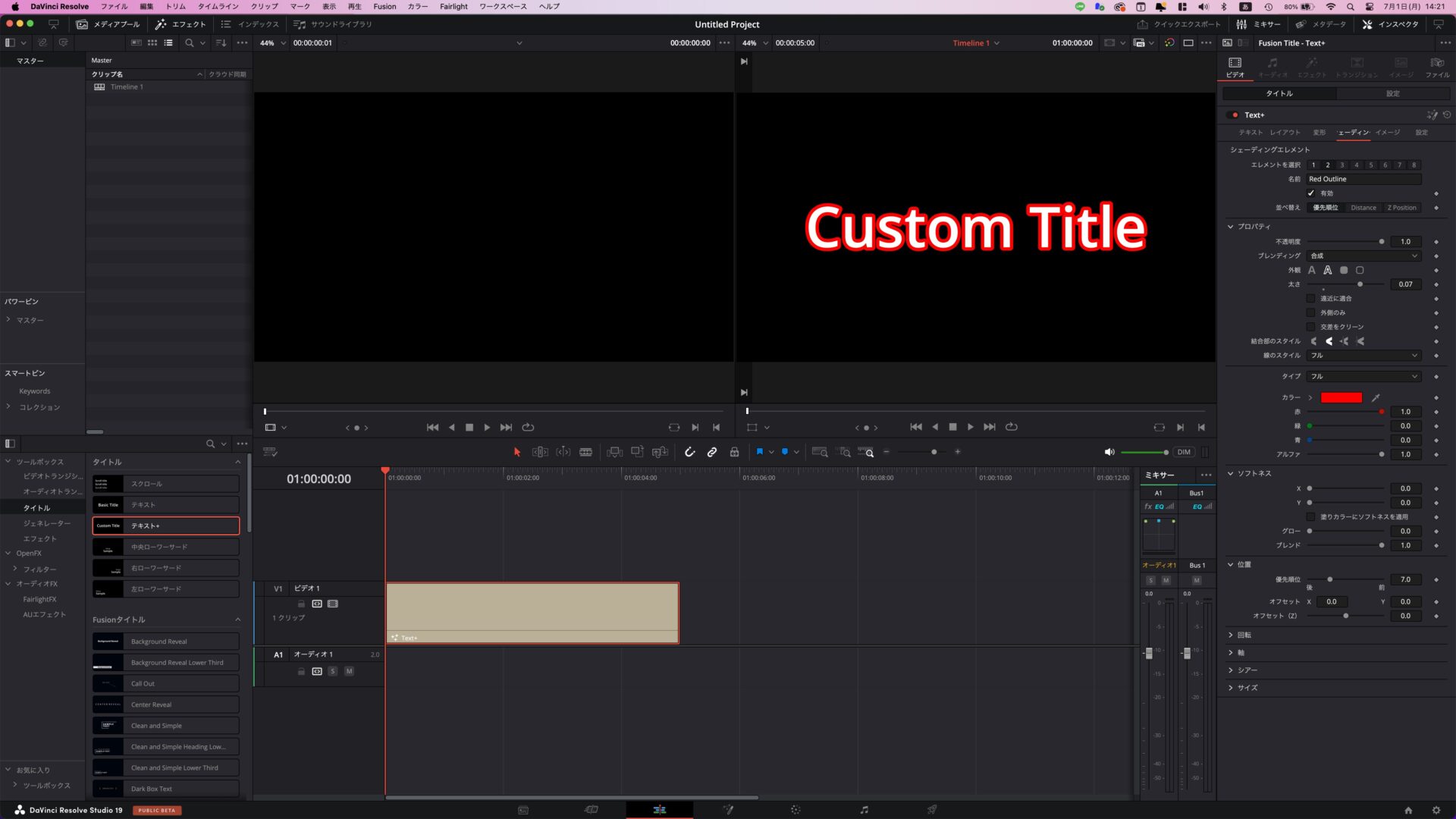The height and width of the screenshot is (819, 1456).
Task: Toggle linked selection chain icon
Action: pos(712,452)
